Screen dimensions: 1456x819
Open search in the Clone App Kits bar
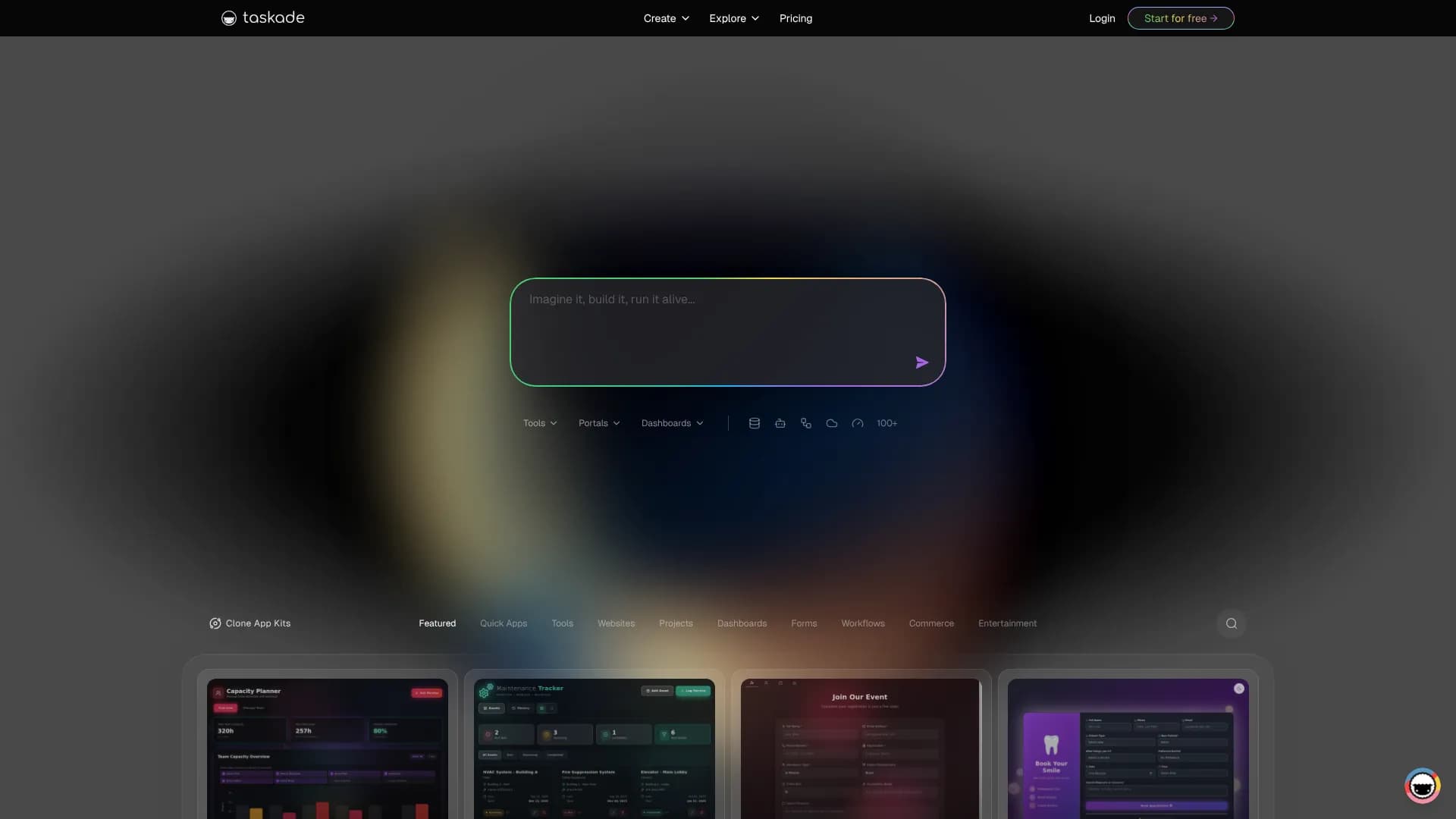pyautogui.click(x=1231, y=623)
